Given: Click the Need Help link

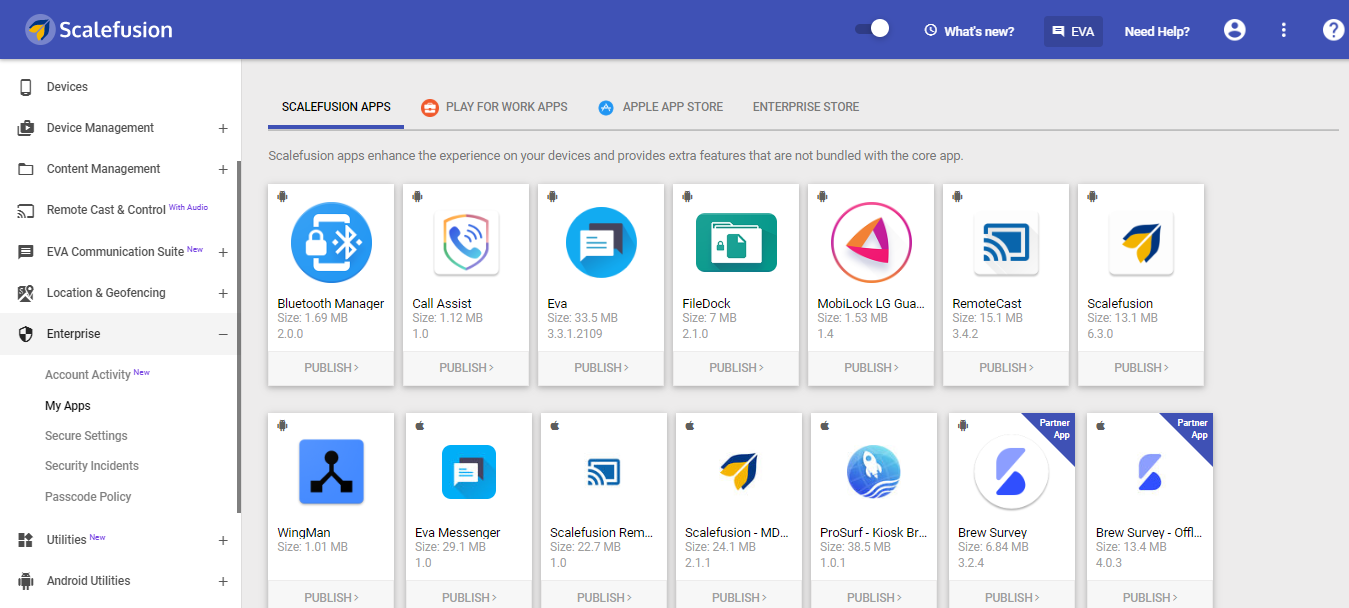Looking at the screenshot, I should 1157,31.
